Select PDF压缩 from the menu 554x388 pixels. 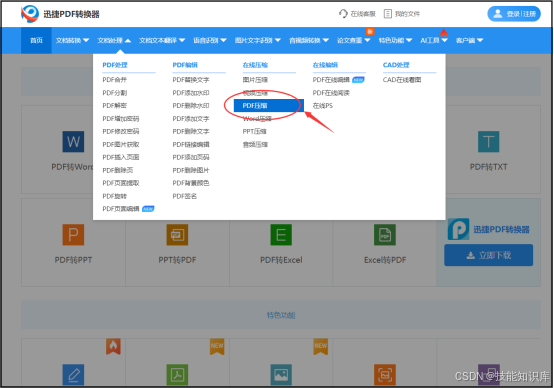coord(269,105)
